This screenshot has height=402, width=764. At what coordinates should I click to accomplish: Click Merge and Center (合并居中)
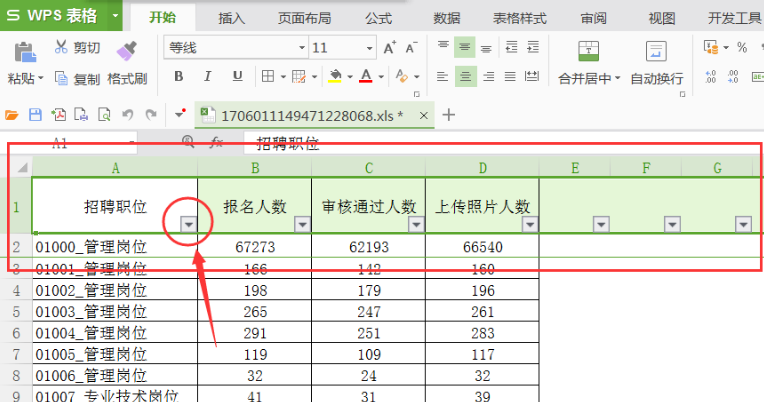[589, 63]
